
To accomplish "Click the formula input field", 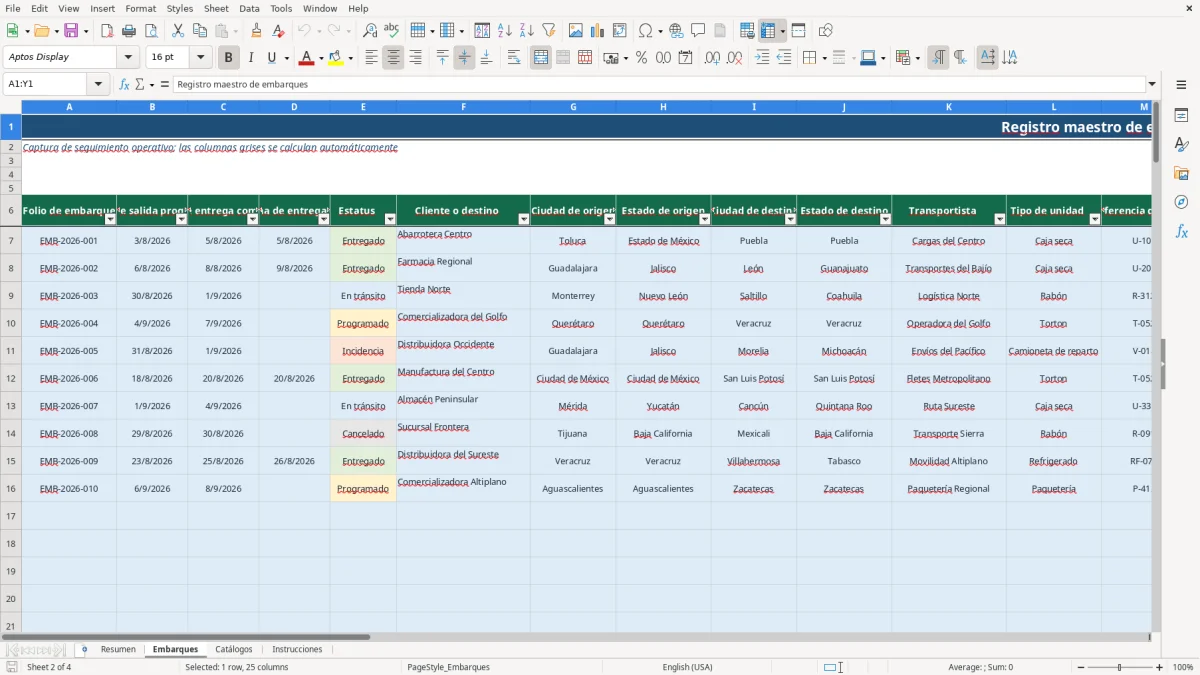I will coord(659,84).
